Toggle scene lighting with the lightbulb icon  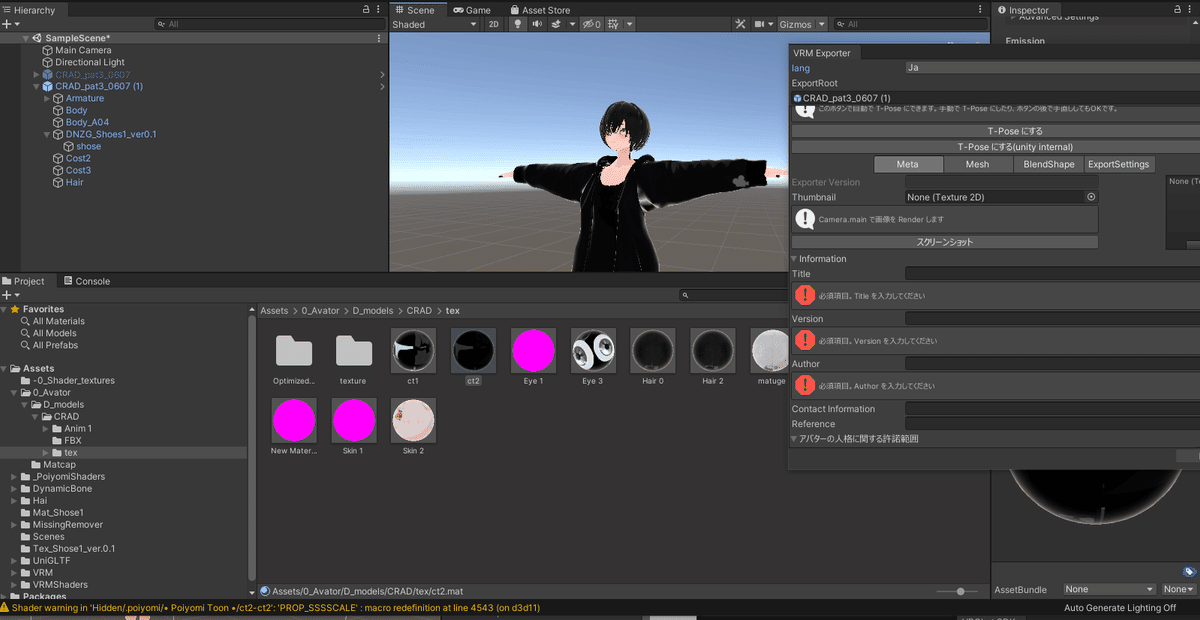(x=518, y=24)
